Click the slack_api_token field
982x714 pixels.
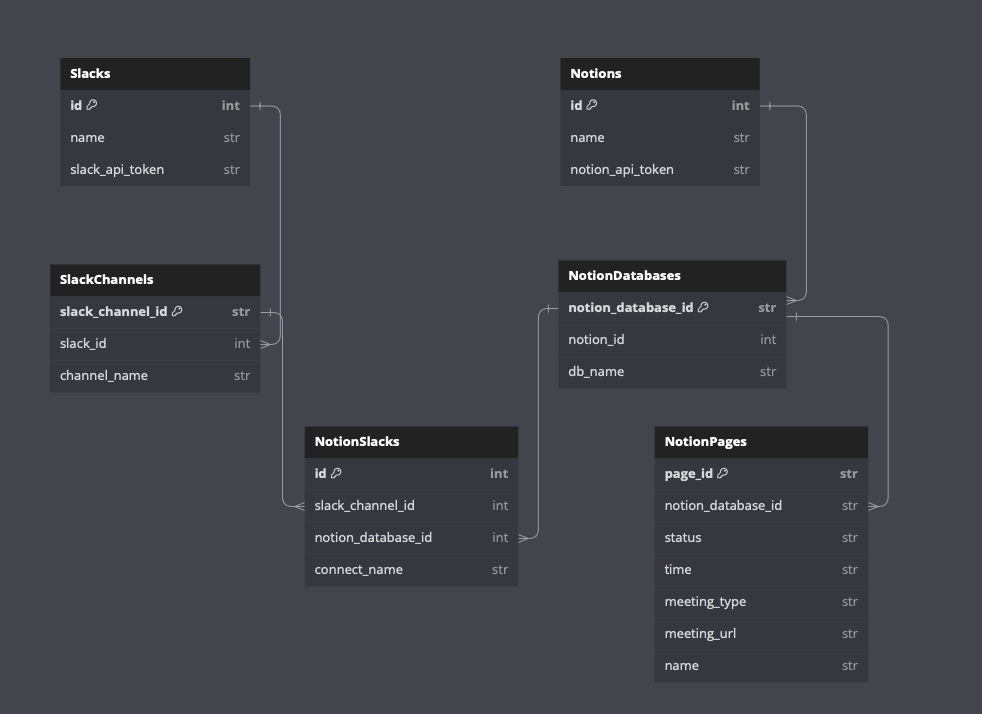(155, 170)
